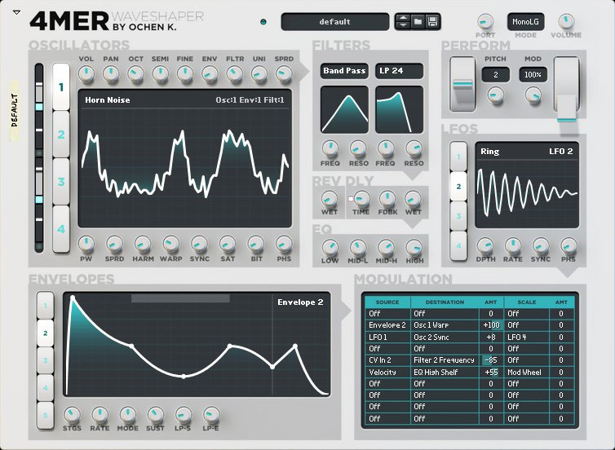Click the envelope SUST knob
The height and width of the screenshot is (450, 615).
pyautogui.click(x=156, y=413)
